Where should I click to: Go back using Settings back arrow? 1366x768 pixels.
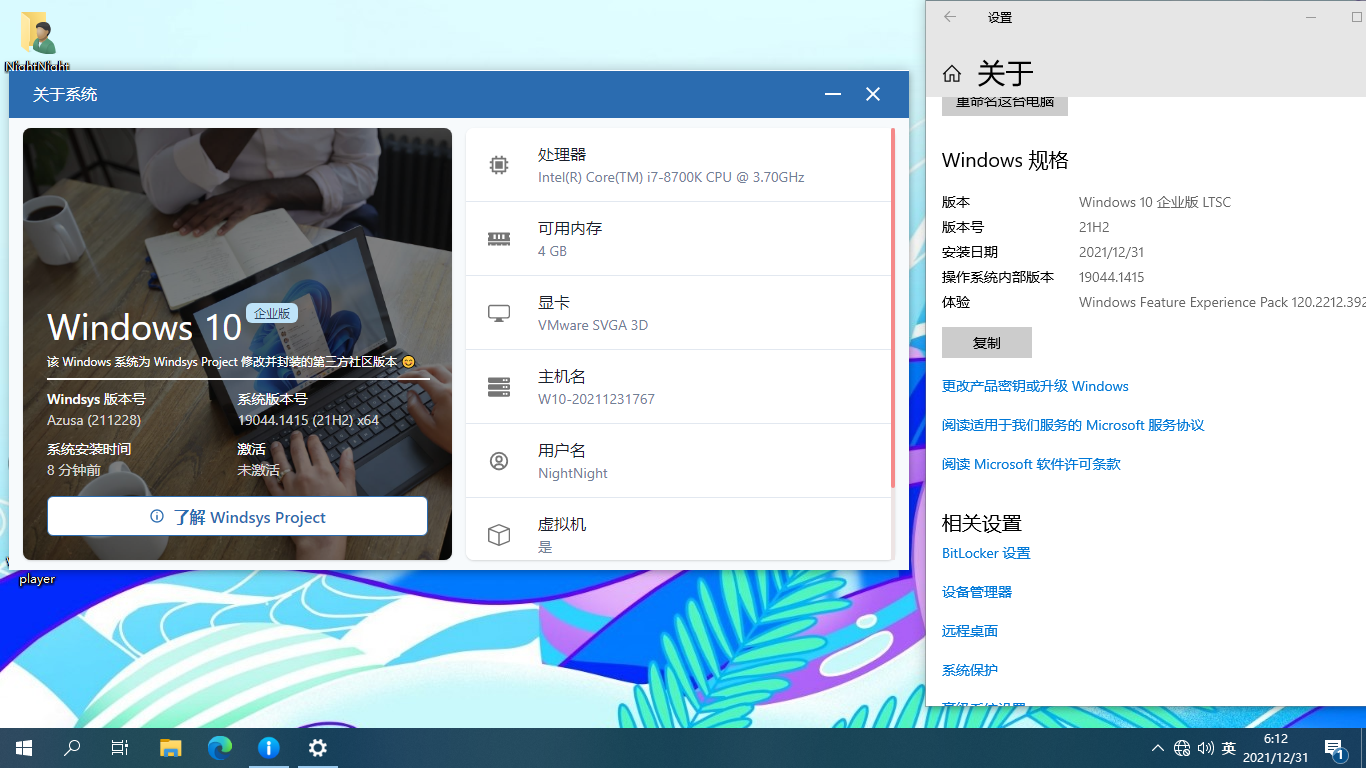pyautogui.click(x=950, y=17)
